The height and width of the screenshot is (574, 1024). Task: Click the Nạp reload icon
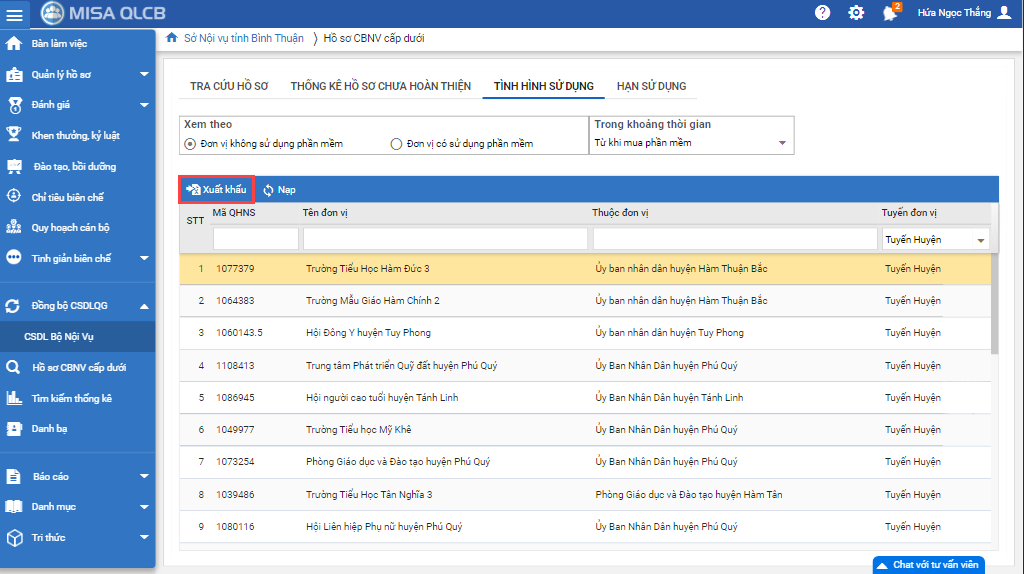[x=268, y=190]
